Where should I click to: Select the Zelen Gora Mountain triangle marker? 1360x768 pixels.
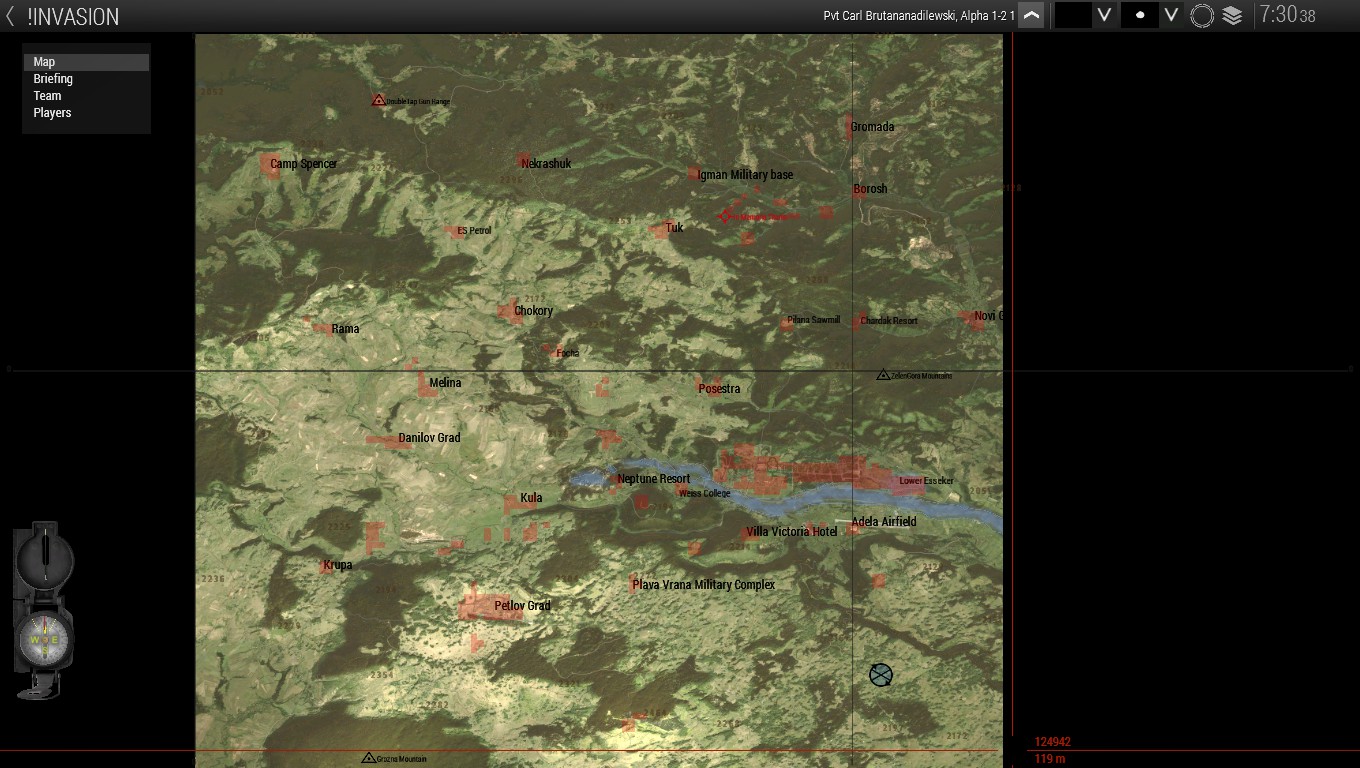(x=883, y=375)
